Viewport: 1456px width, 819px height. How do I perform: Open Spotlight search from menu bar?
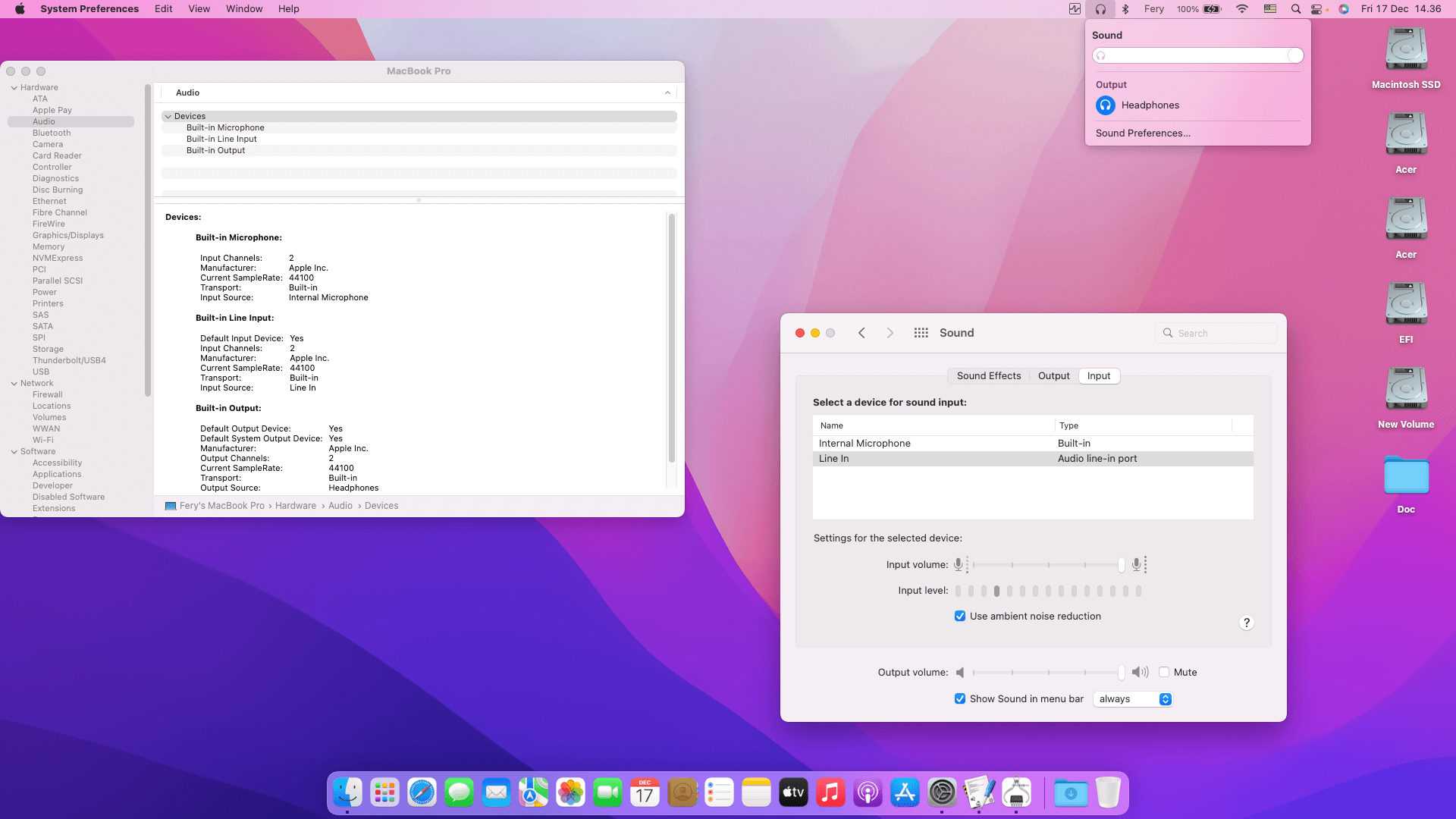tap(1295, 9)
